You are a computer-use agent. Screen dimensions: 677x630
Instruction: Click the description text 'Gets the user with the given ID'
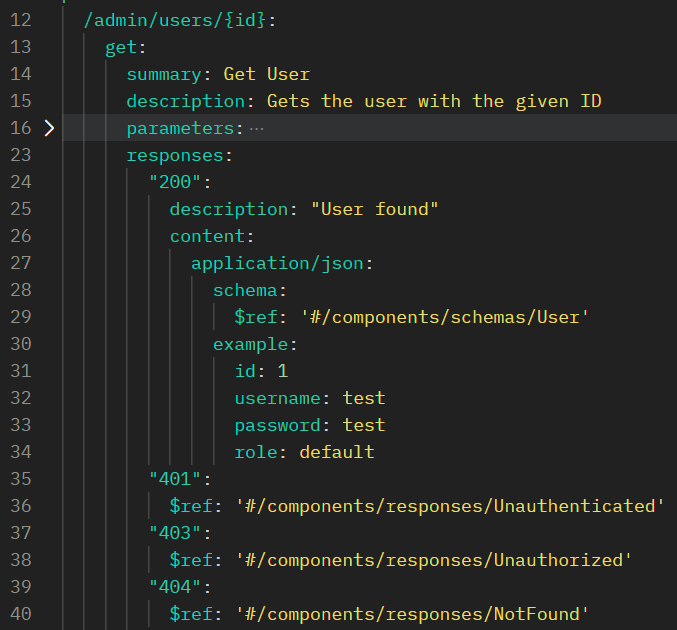click(432, 101)
